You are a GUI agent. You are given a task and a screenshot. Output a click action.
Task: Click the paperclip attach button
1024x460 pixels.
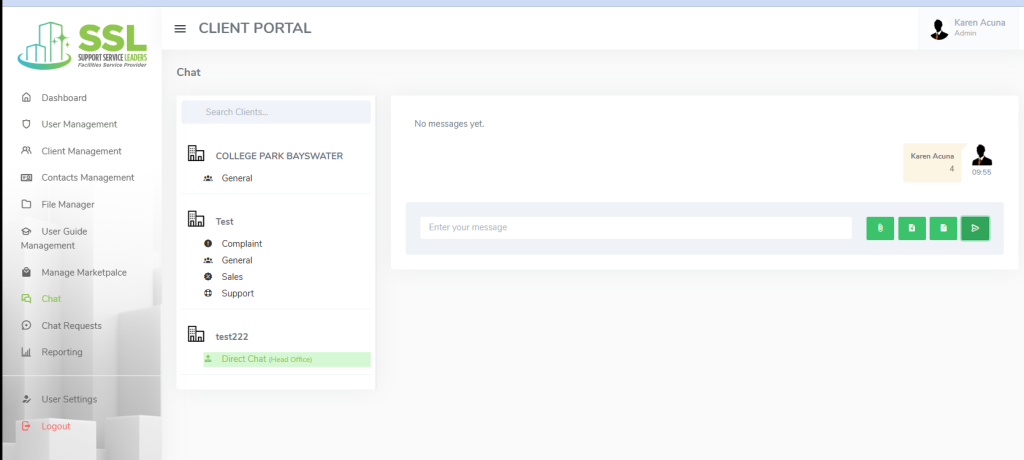(x=880, y=228)
